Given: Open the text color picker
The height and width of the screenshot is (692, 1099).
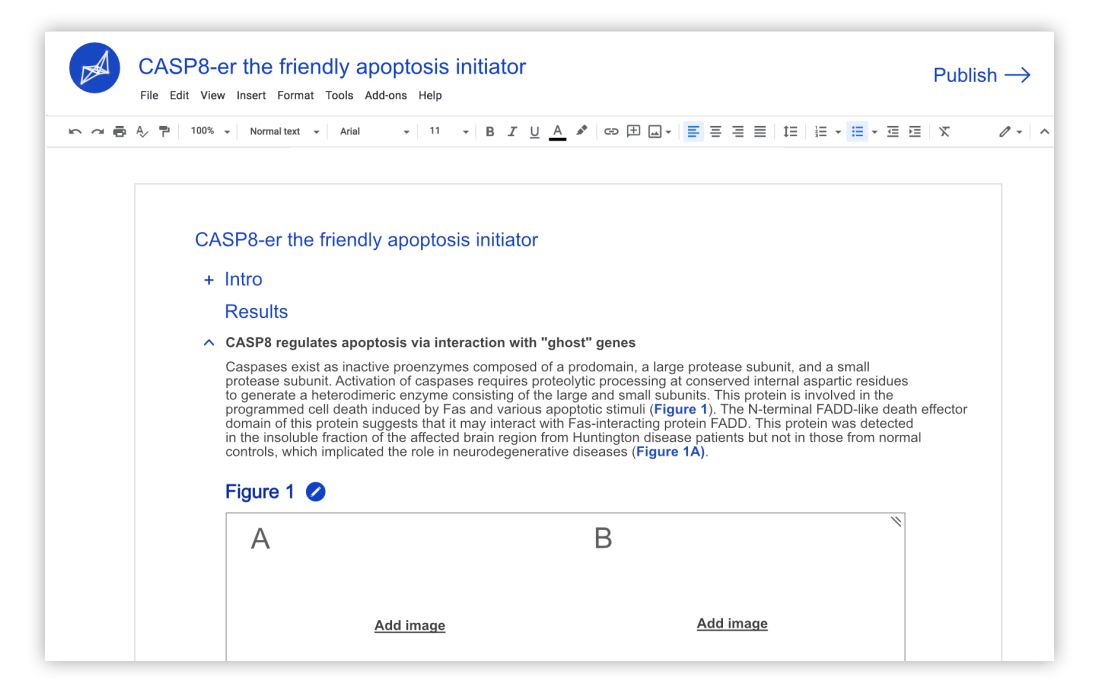Looking at the screenshot, I should tap(557, 132).
